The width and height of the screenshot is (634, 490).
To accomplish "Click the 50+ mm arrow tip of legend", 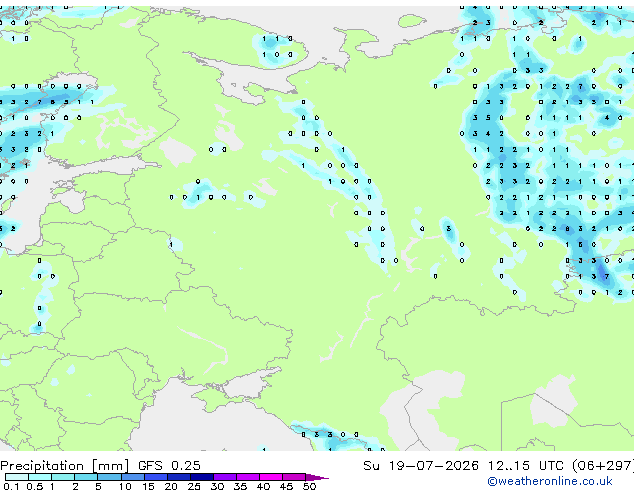I will click(317, 477).
